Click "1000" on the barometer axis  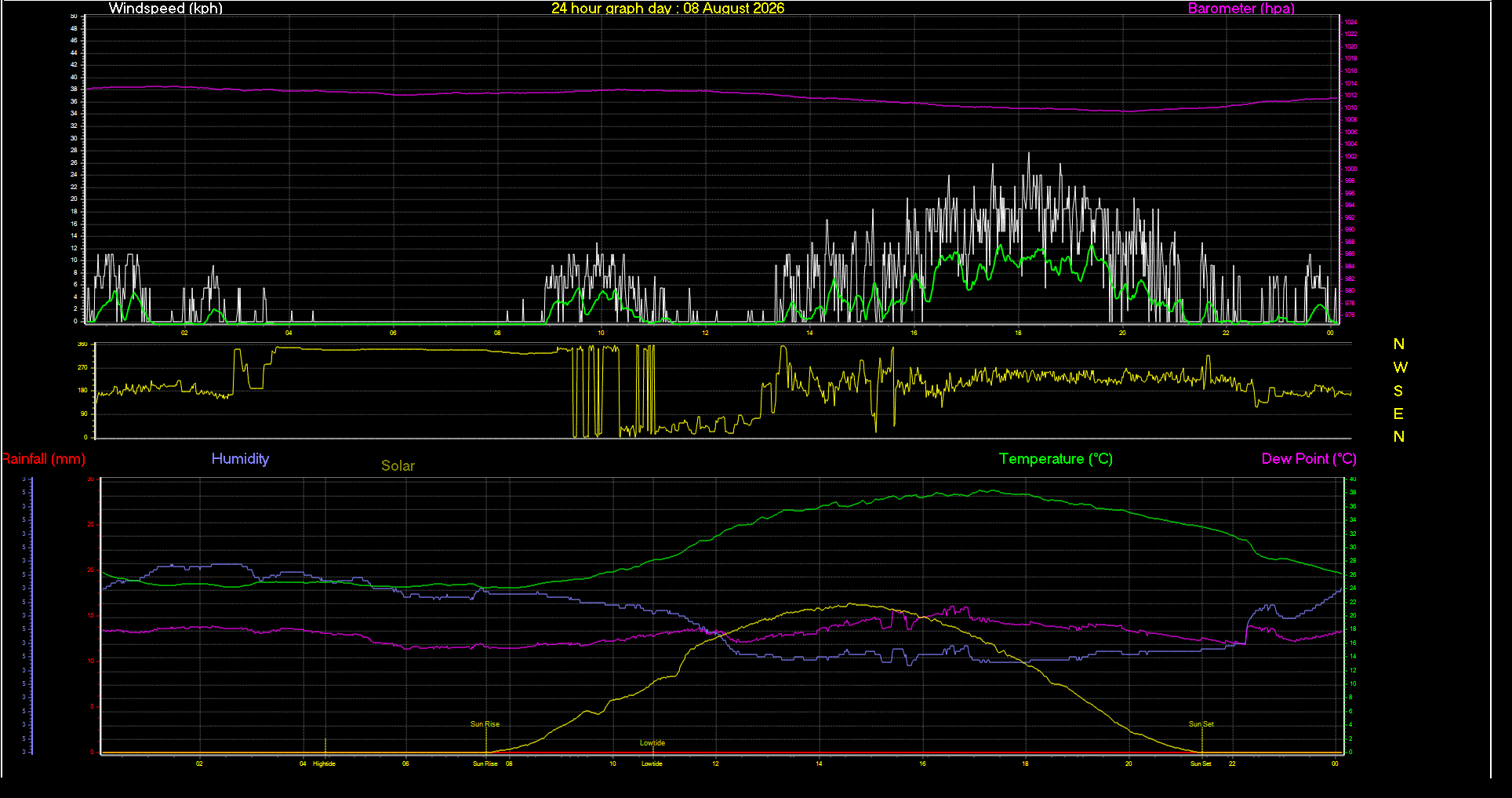click(x=1350, y=169)
